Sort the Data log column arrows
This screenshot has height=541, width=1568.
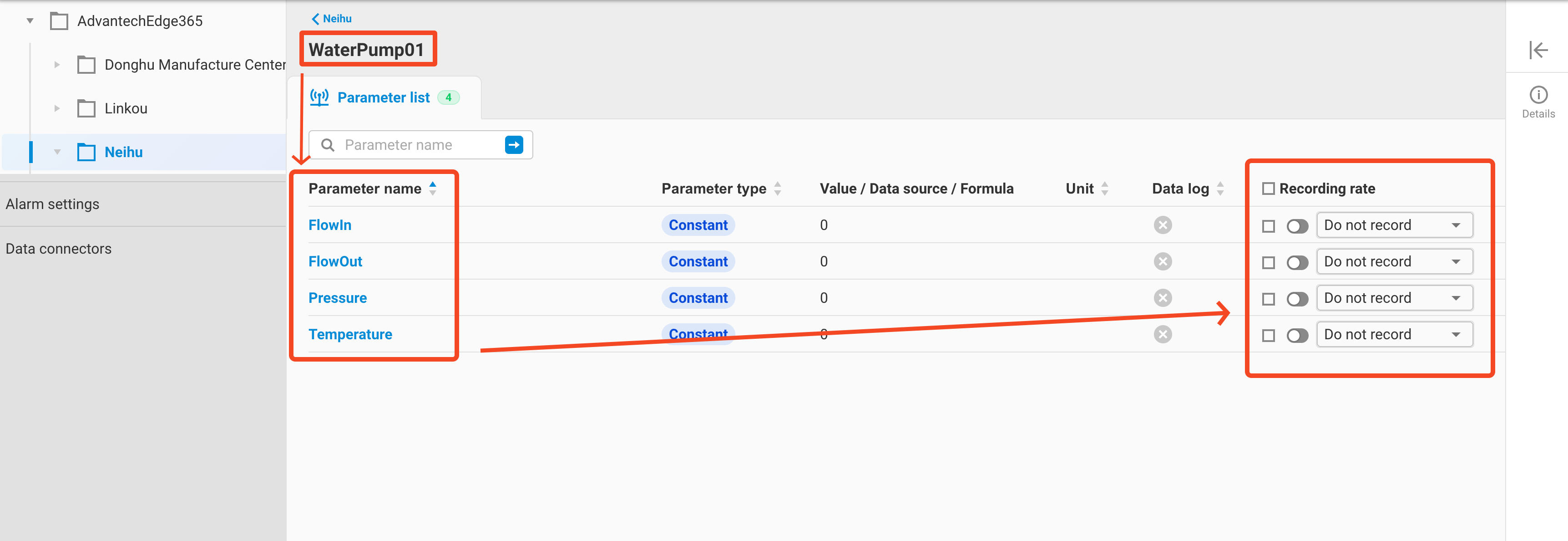1220,189
